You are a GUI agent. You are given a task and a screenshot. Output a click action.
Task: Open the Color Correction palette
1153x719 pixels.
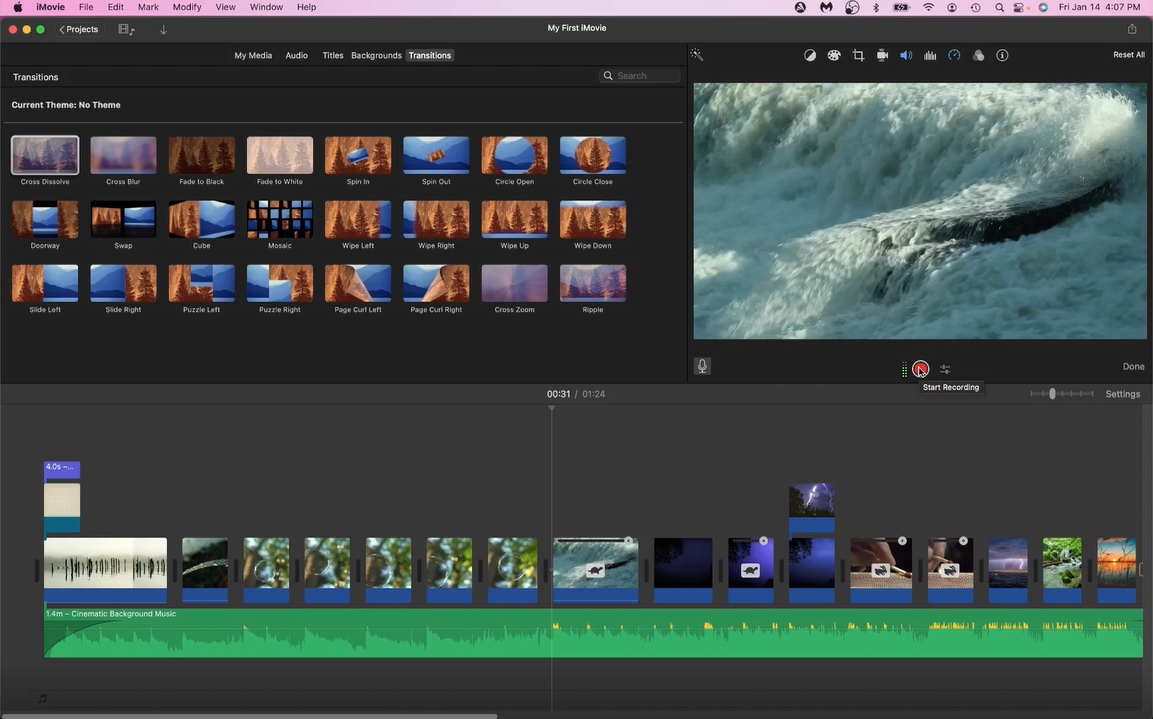click(834, 55)
